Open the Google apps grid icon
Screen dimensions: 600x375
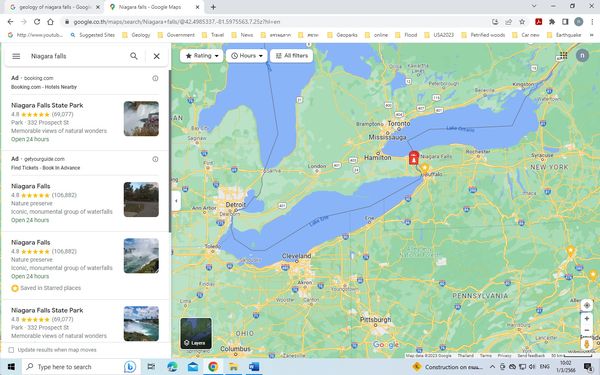tap(563, 55)
